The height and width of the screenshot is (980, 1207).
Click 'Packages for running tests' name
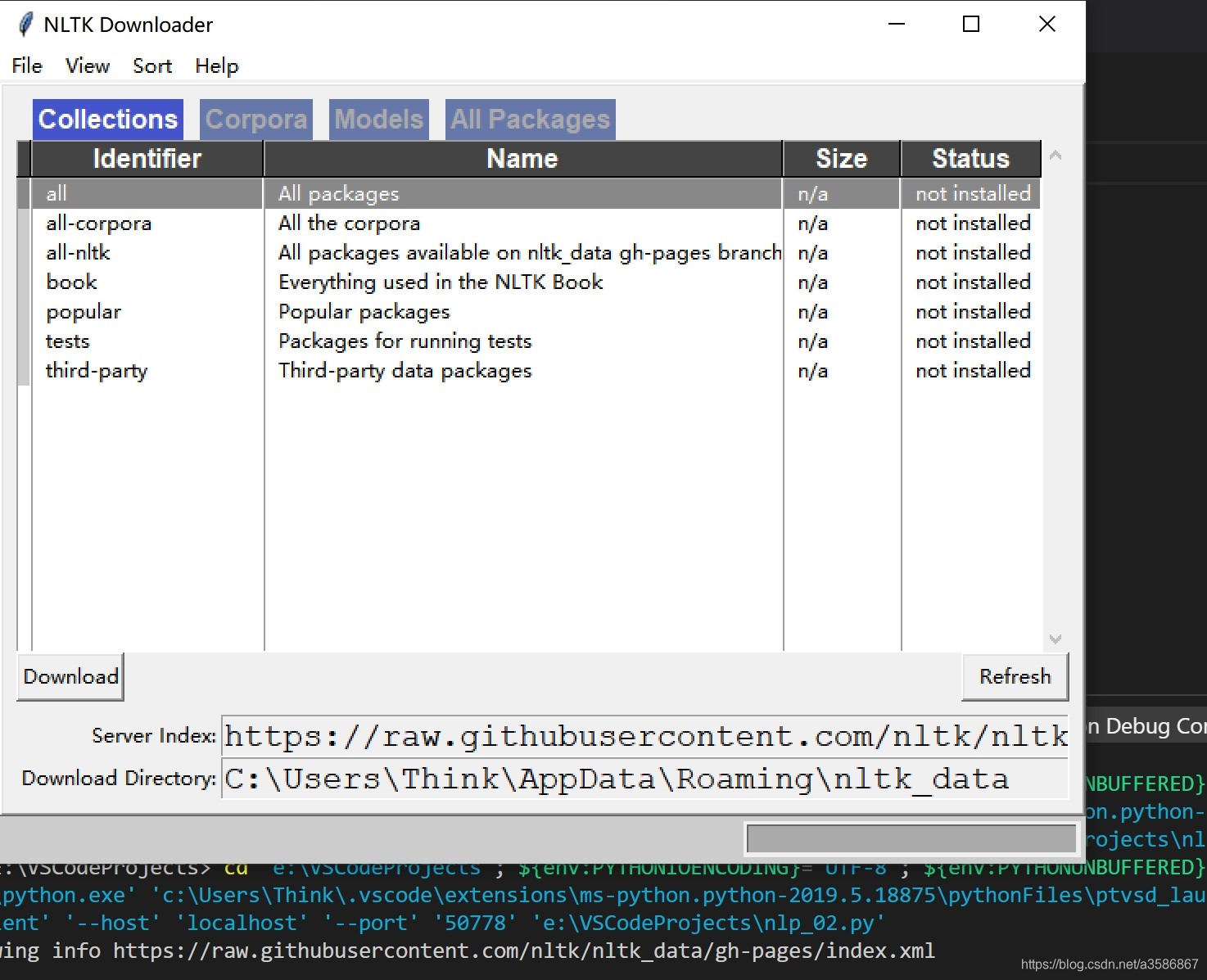(x=405, y=341)
